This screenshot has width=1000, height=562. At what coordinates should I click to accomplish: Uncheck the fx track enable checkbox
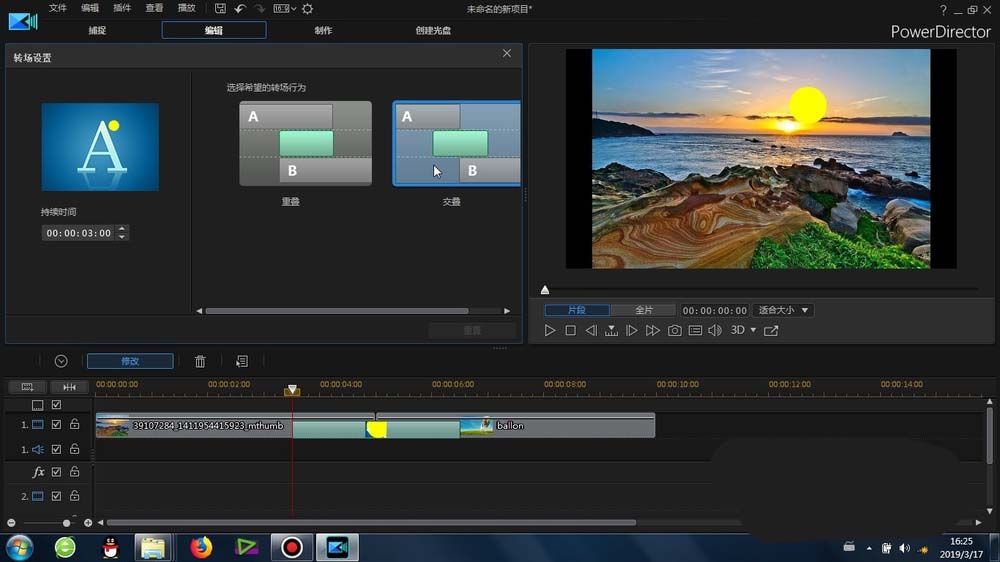pyautogui.click(x=56, y=472)
